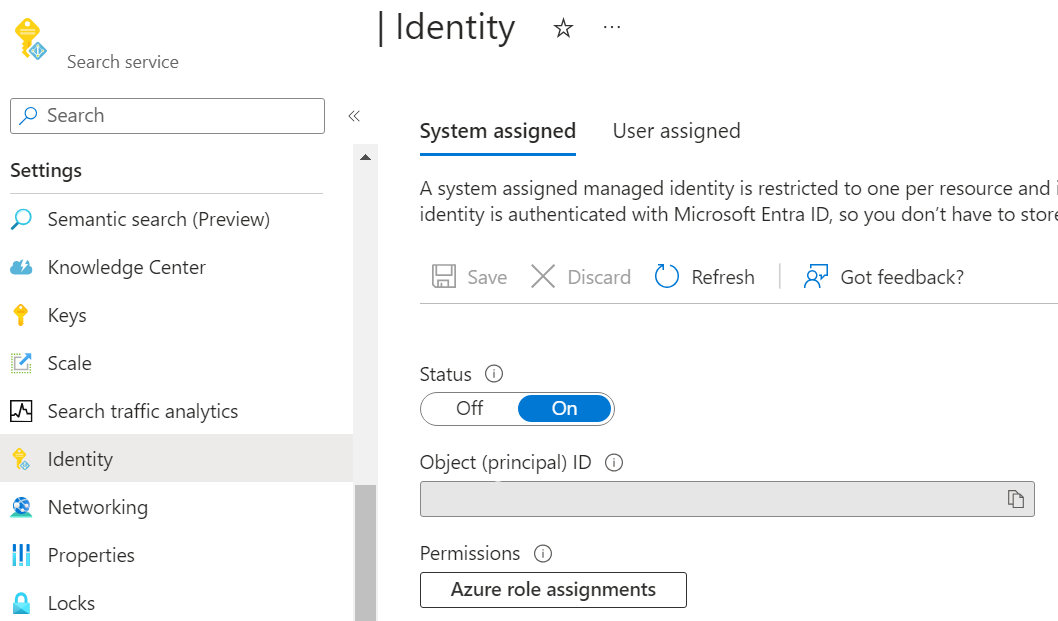Image resolution: width=1058 pixels, height=621 pixels.
Task: Open the more options ellipsis menu
Action: [x=612, y=27]
